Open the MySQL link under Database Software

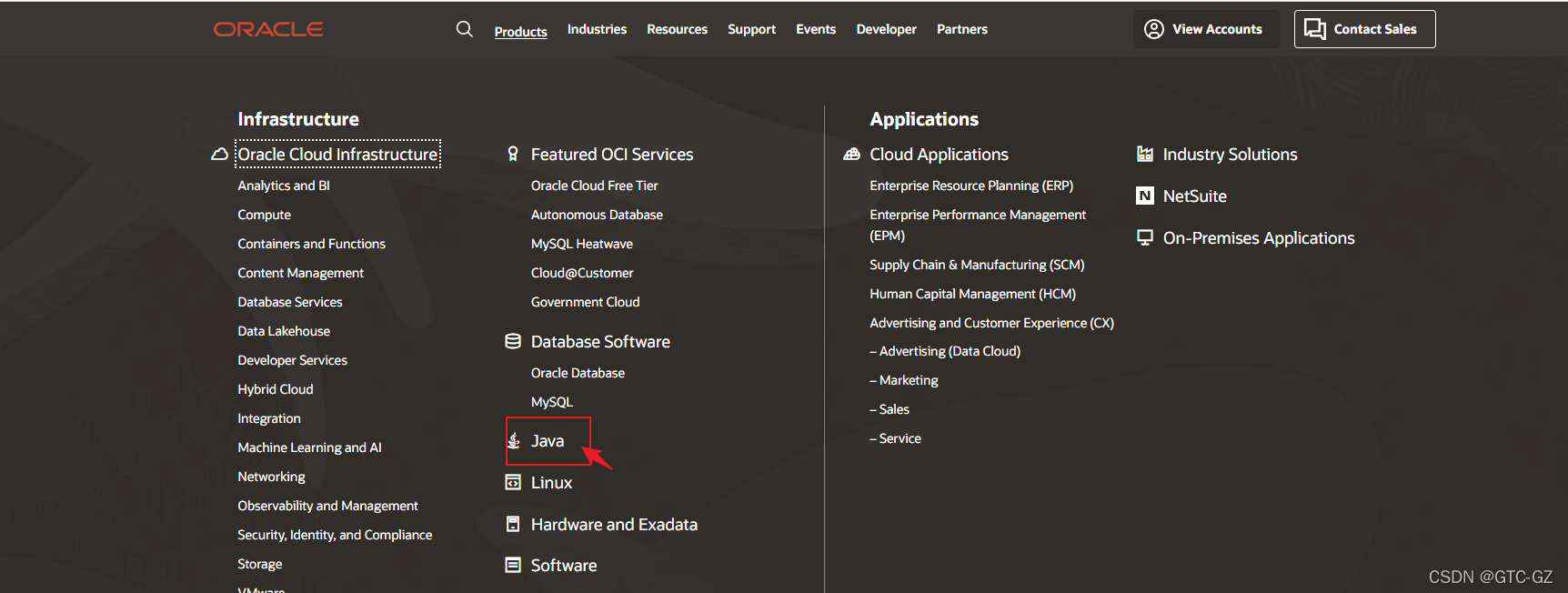coord(552,402)
